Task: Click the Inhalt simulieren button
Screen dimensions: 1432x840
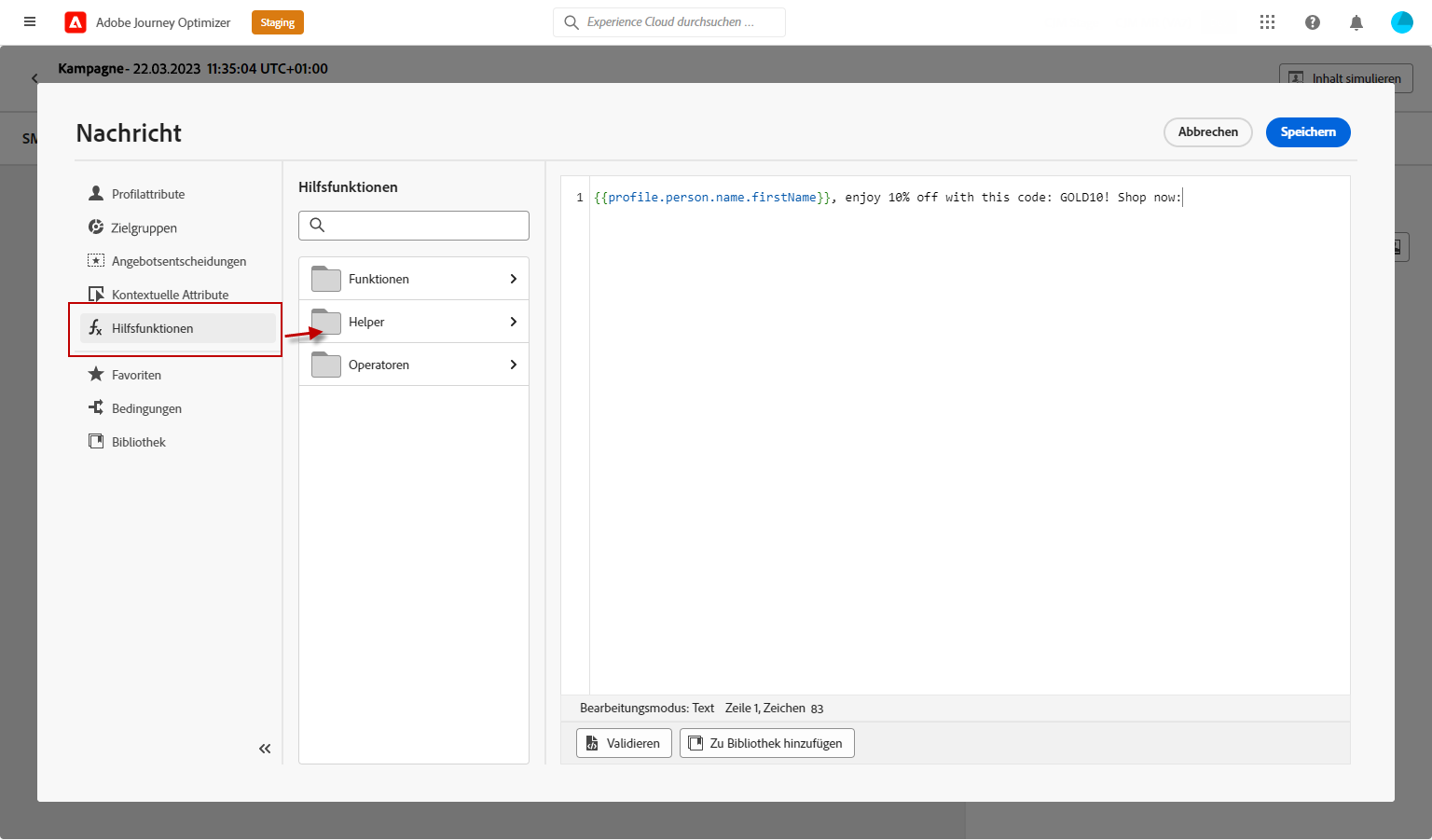Action: pos(1346,78)
